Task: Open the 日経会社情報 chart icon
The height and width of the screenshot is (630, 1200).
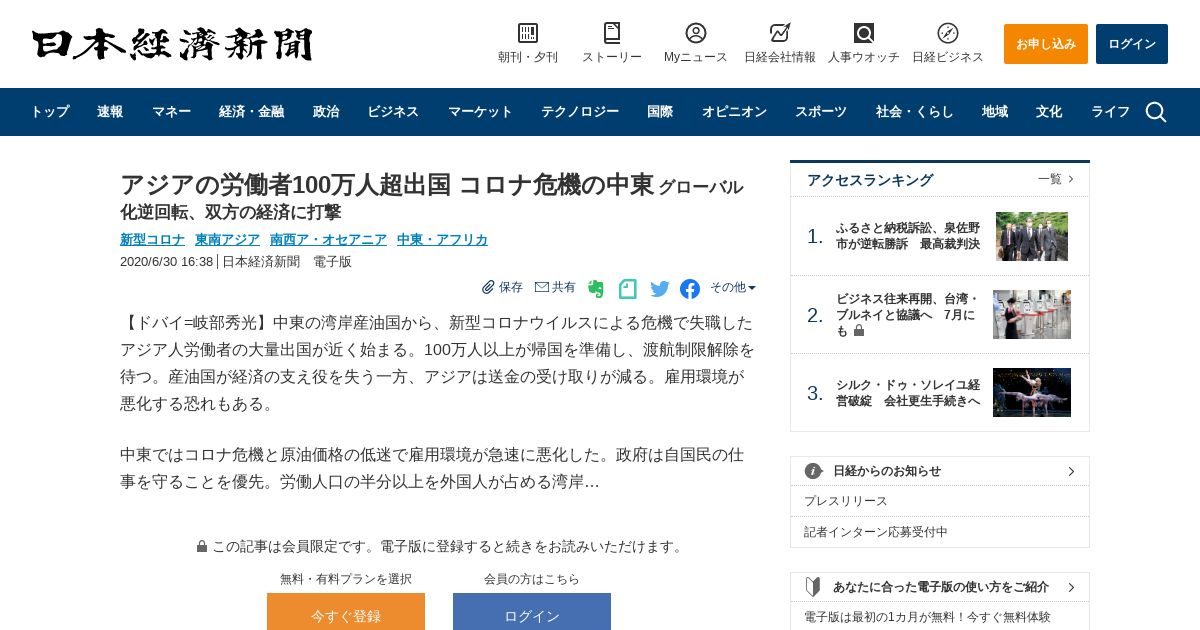Action: [780, 33]
